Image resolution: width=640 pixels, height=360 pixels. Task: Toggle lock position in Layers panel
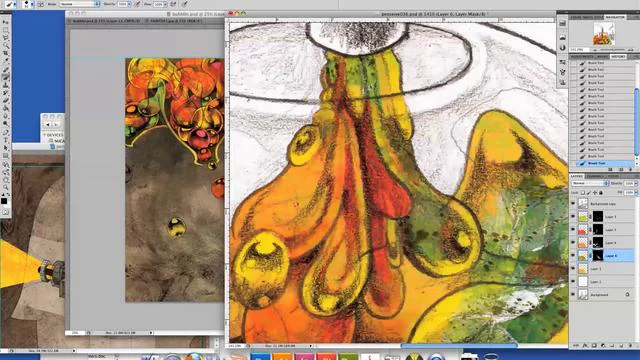[x=595, y=192]
